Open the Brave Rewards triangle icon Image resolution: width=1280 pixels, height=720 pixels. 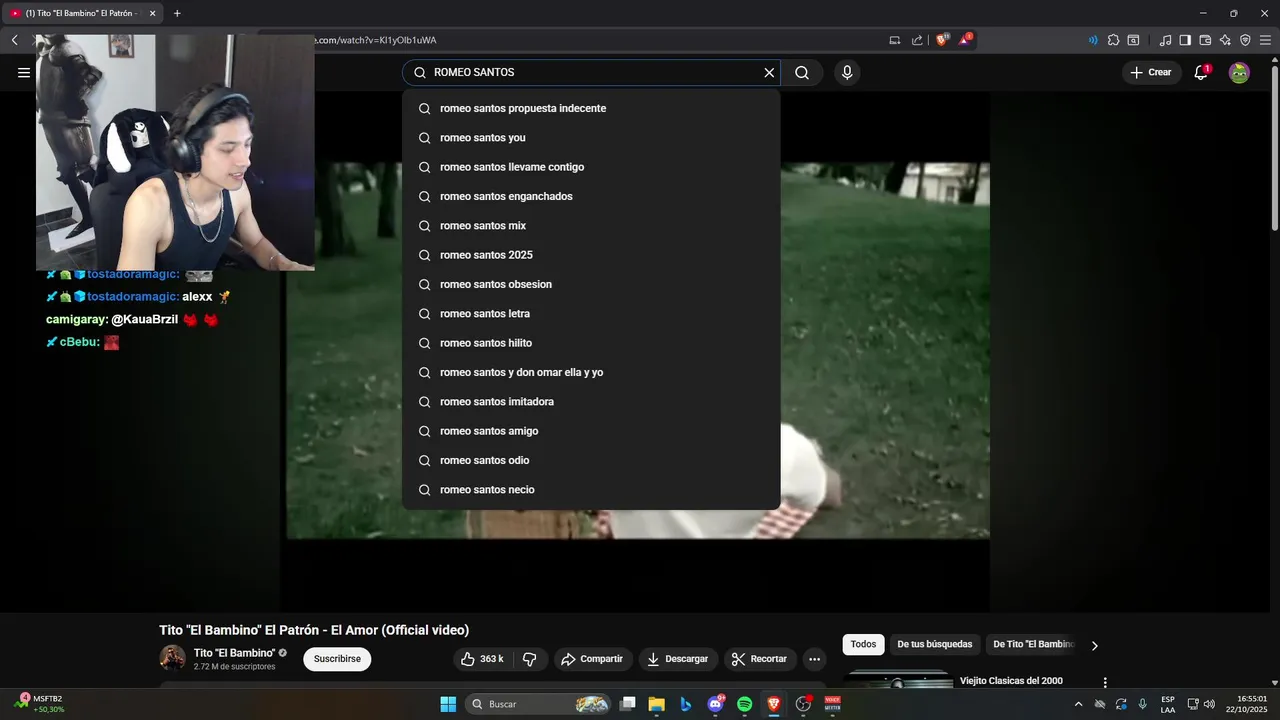(x=965, y=40)
